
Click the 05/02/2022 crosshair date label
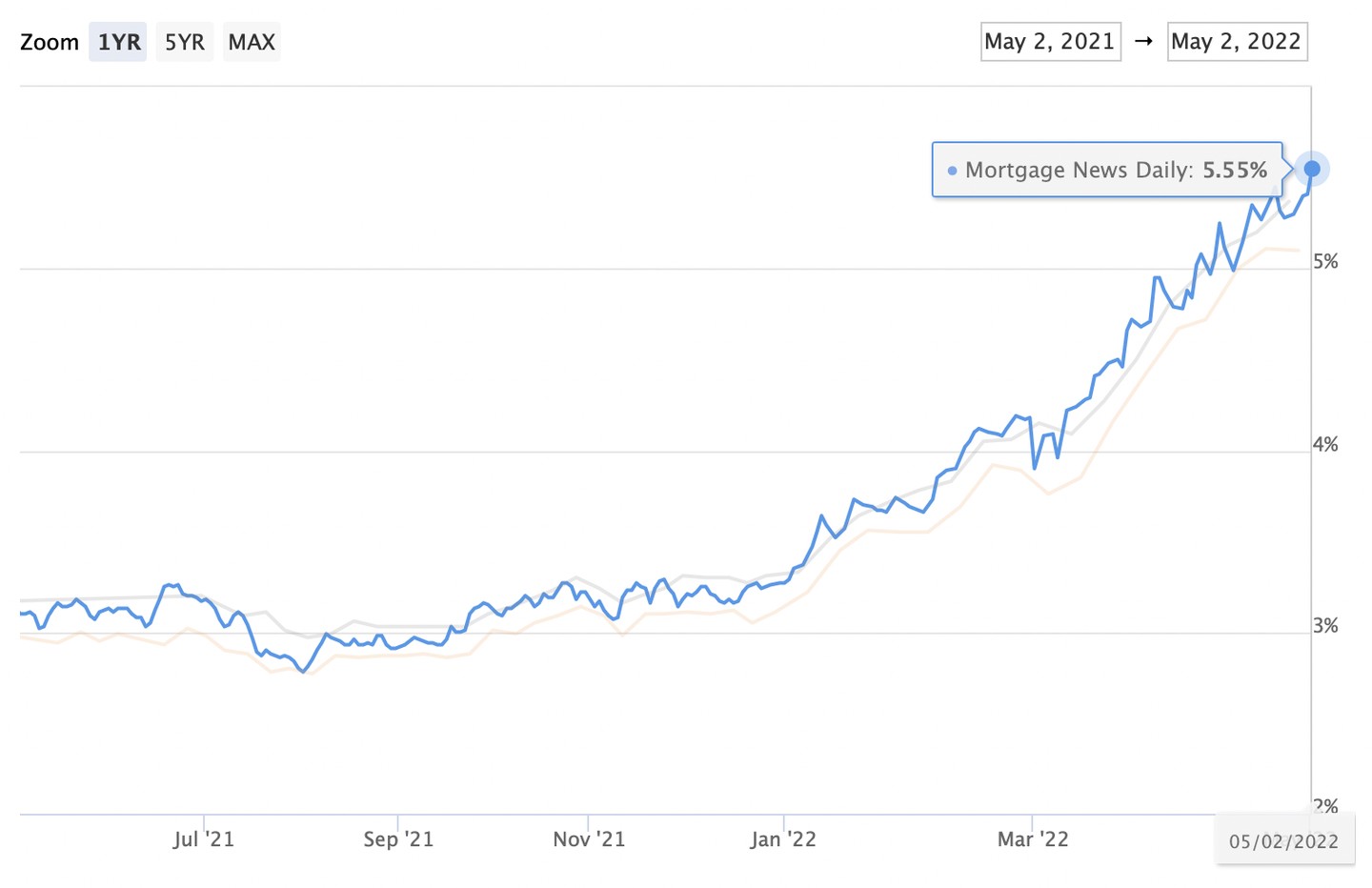(x=1283, y=841)
